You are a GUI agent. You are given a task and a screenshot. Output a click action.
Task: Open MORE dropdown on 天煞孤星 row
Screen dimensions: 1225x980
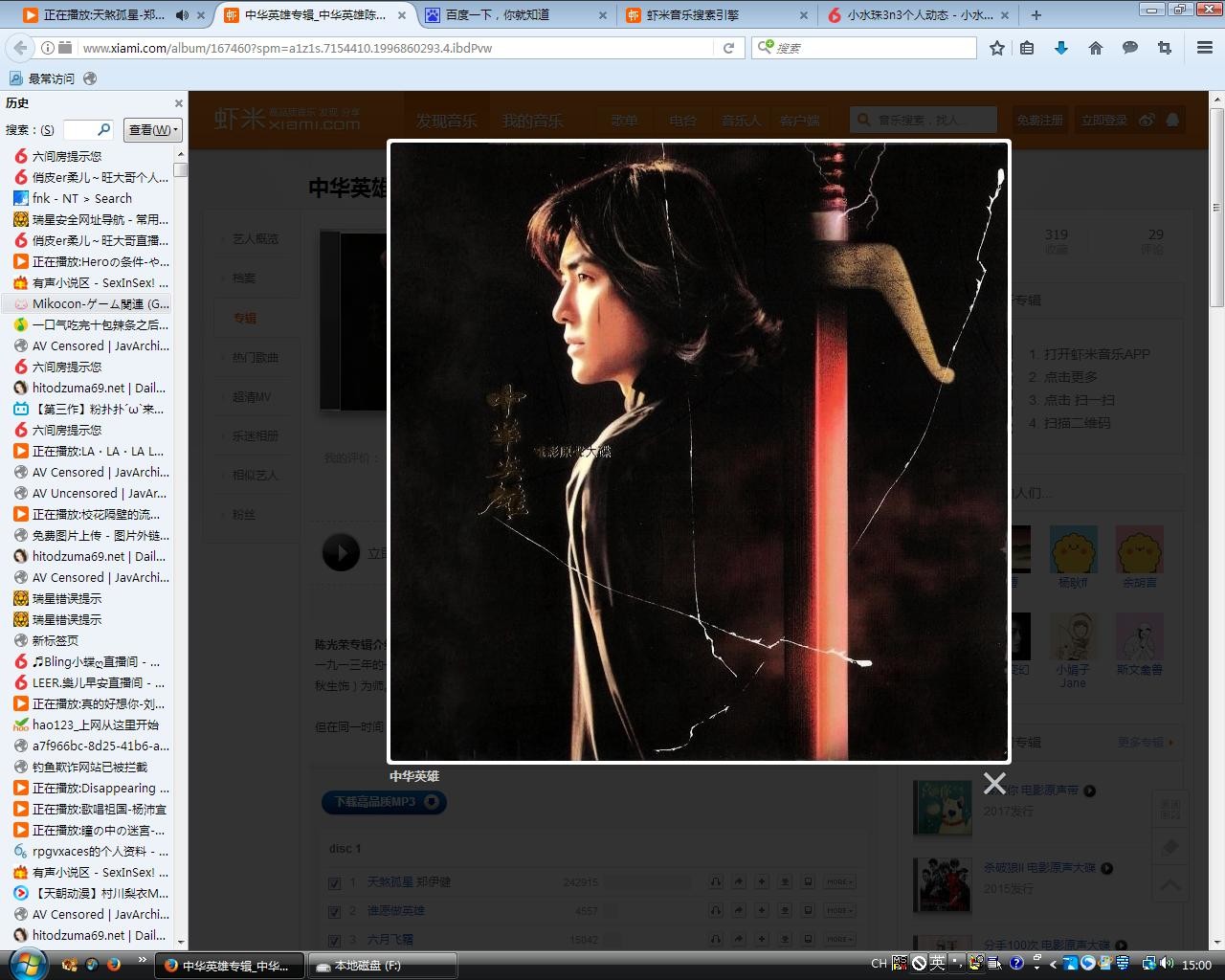(x=838, y=881)
